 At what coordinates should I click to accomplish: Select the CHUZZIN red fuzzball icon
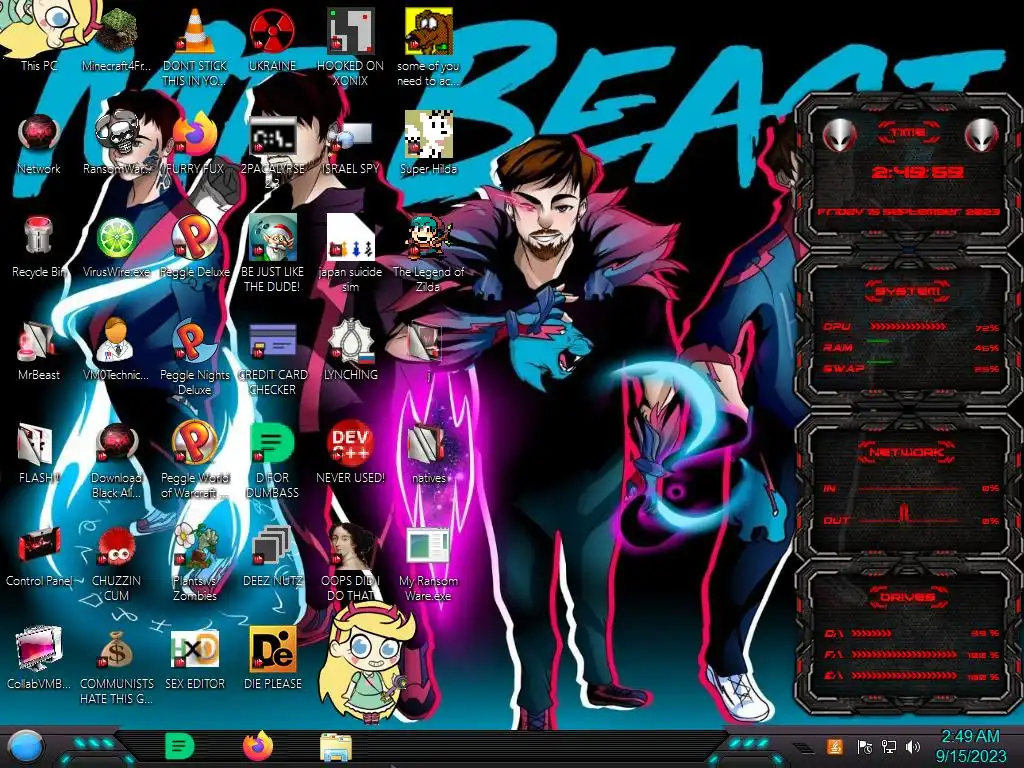[x=116, y=547]
